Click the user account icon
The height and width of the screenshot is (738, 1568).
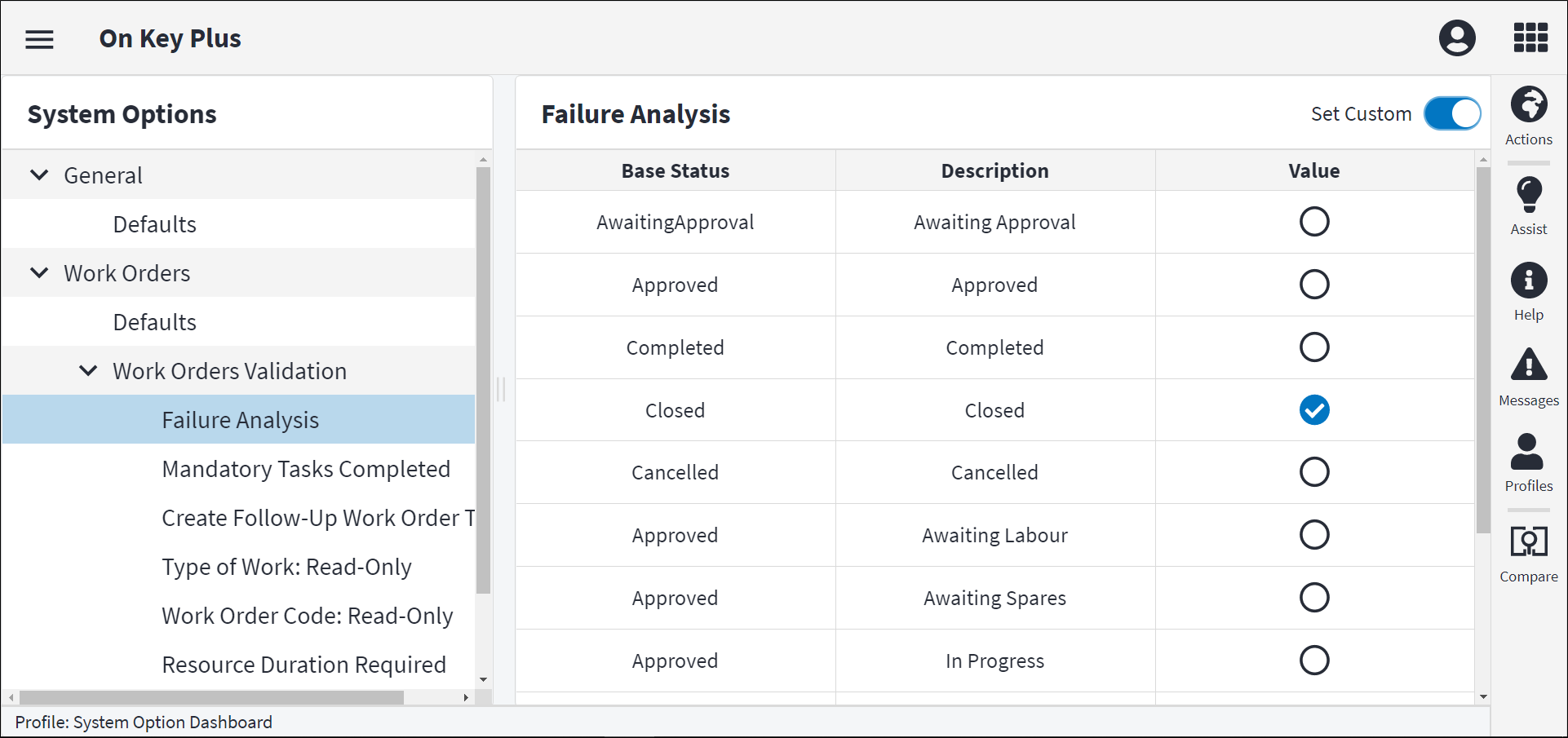tap(1457, 38)
